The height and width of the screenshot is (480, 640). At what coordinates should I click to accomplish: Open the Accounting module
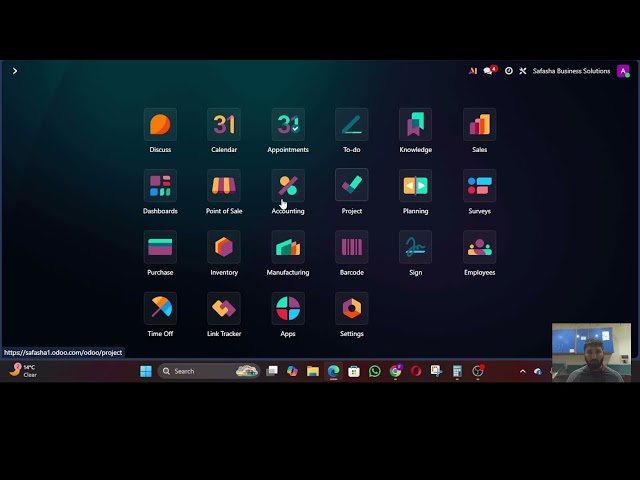tap(288, 186)
